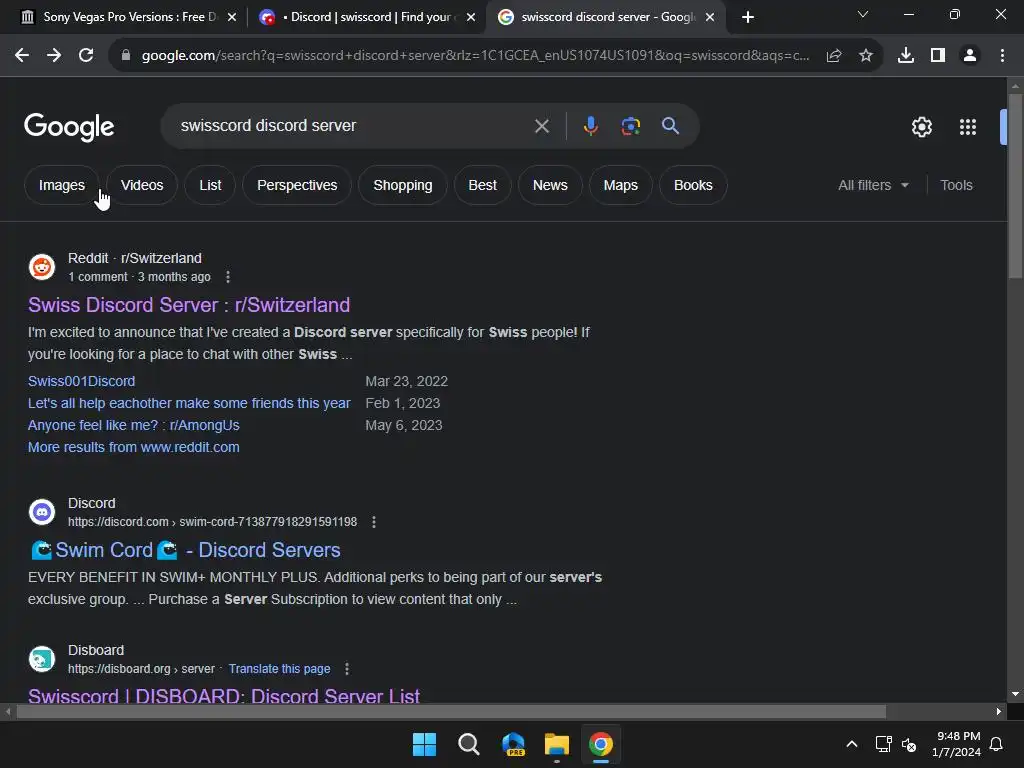Focus the Chrome address bar URL
The width and height of the screenshot is (1024, 768).
pyautogui.click(x=475, y=56)
